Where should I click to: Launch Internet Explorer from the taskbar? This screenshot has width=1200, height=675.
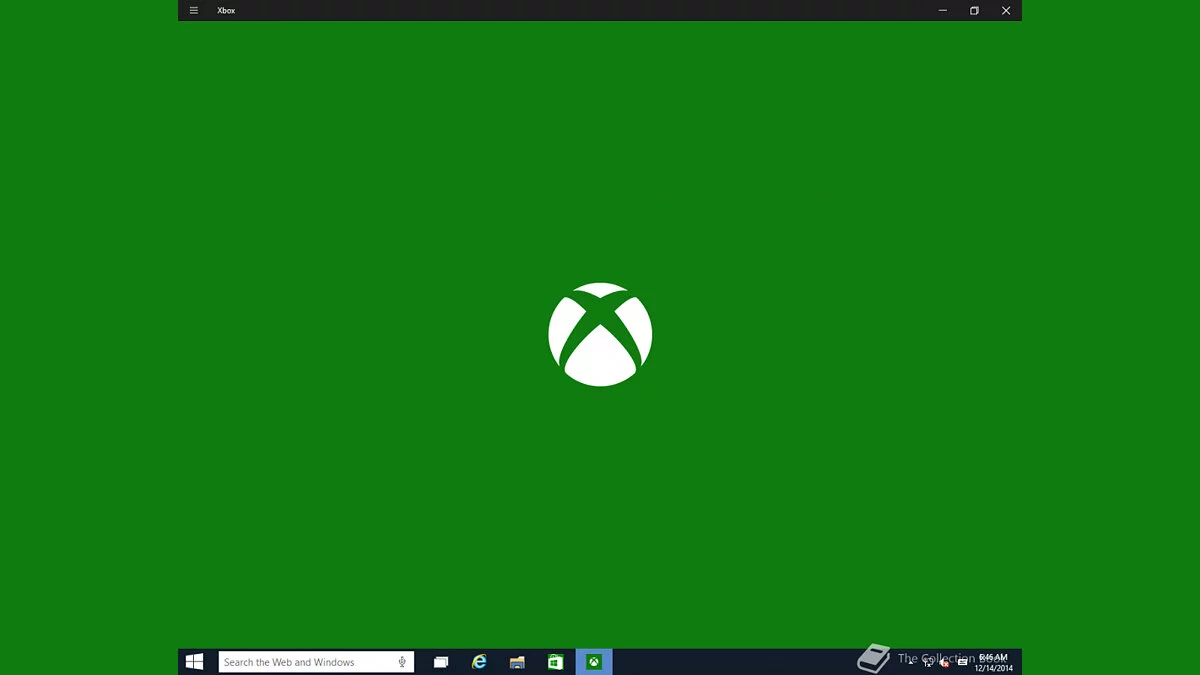tap(479, 662)
